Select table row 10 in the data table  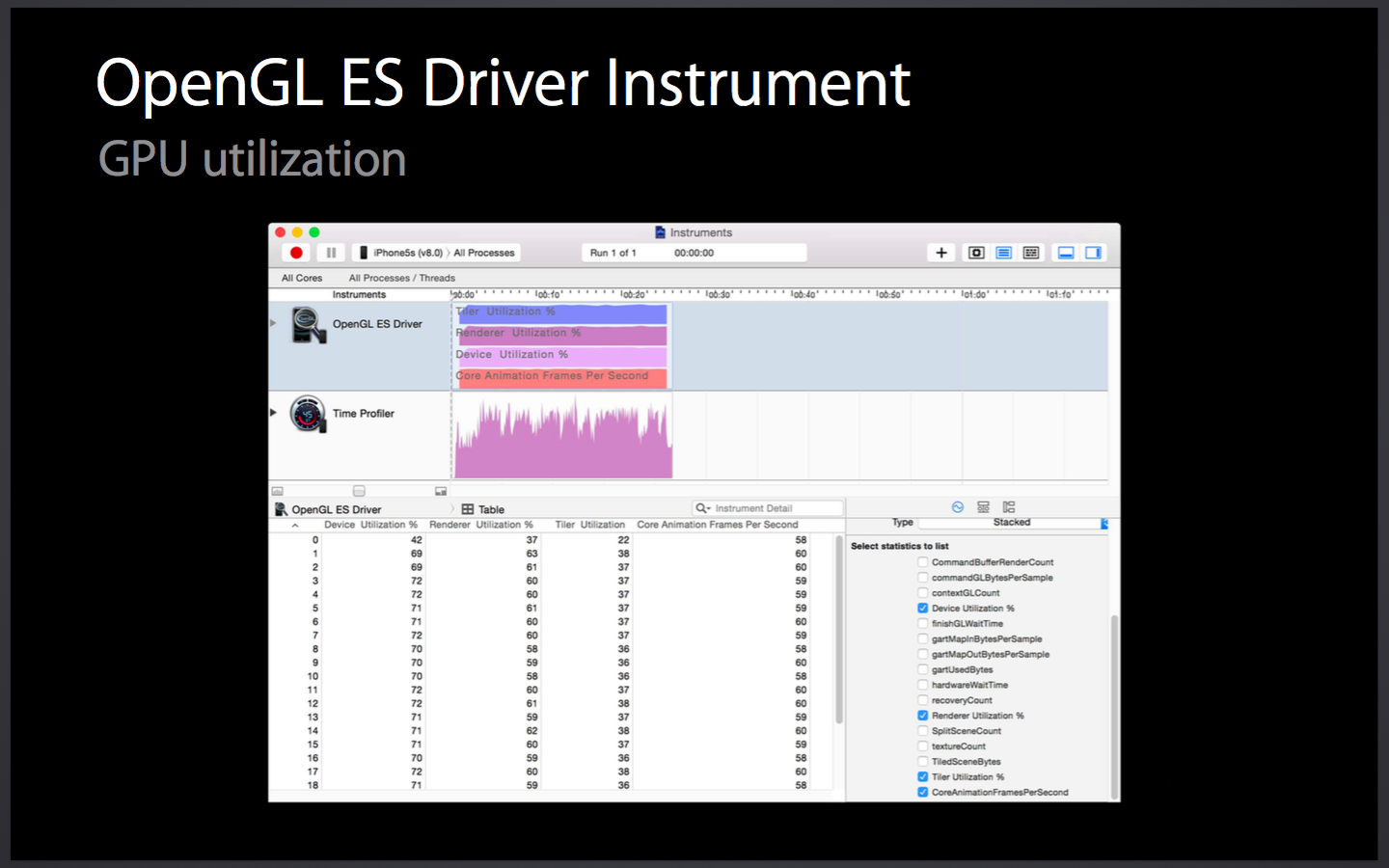point(551,677)
